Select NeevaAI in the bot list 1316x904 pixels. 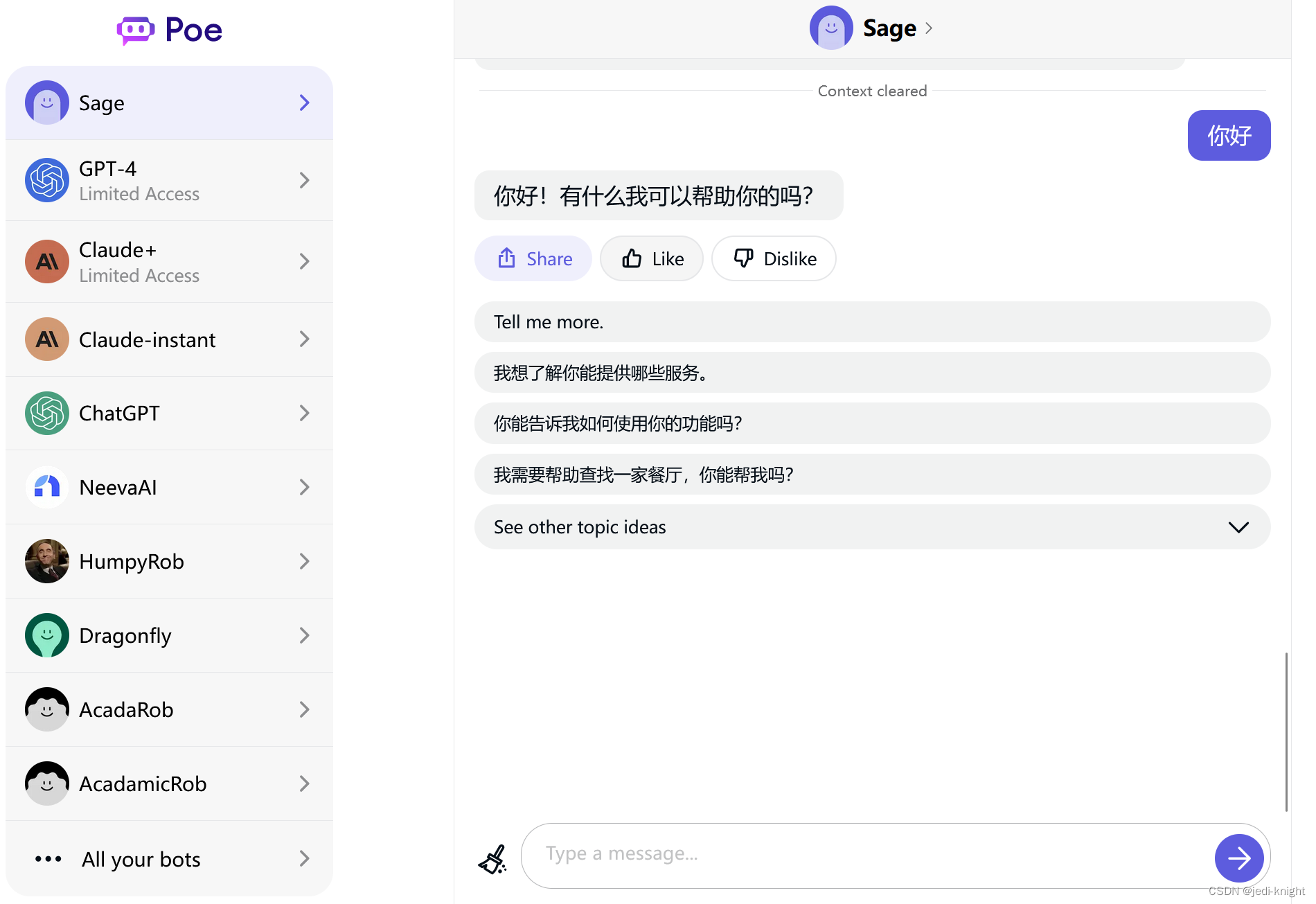click(169, 487)
